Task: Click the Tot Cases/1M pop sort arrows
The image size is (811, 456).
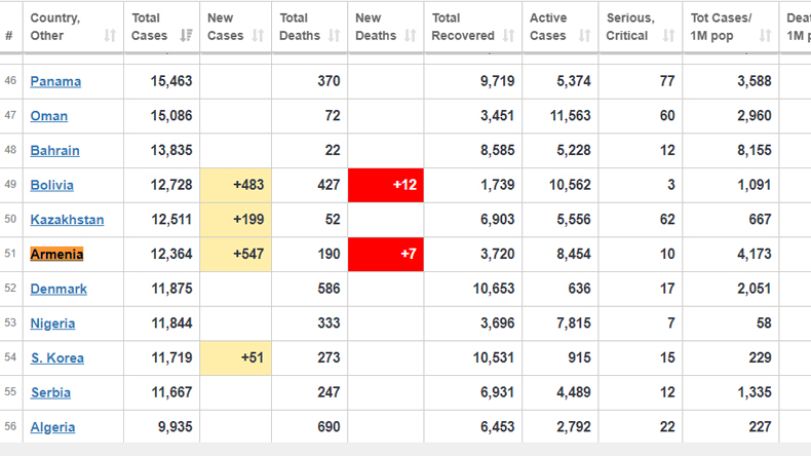Action: 765,36
